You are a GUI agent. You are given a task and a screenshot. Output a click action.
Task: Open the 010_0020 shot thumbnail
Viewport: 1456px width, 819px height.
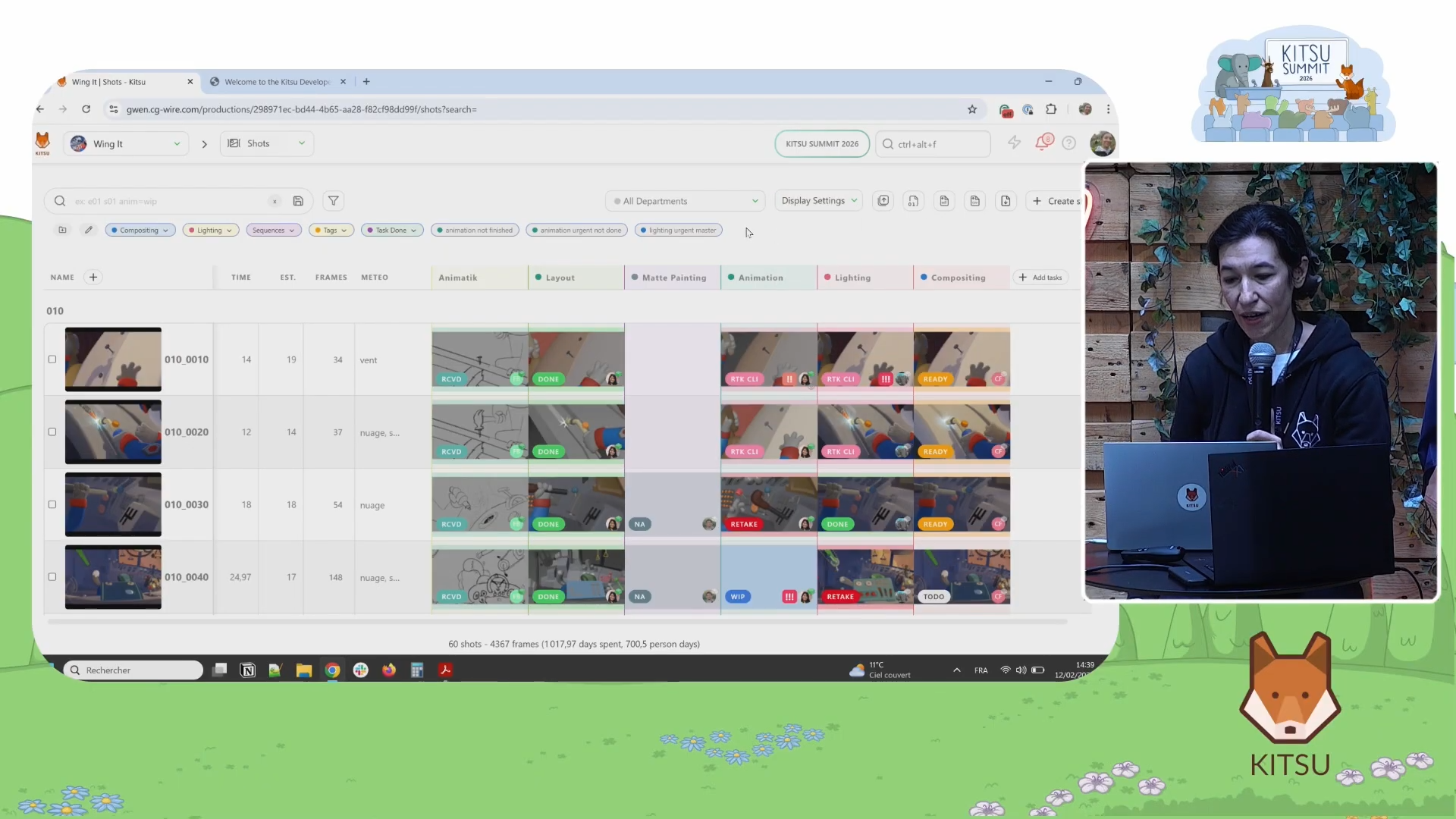[113, 432]
